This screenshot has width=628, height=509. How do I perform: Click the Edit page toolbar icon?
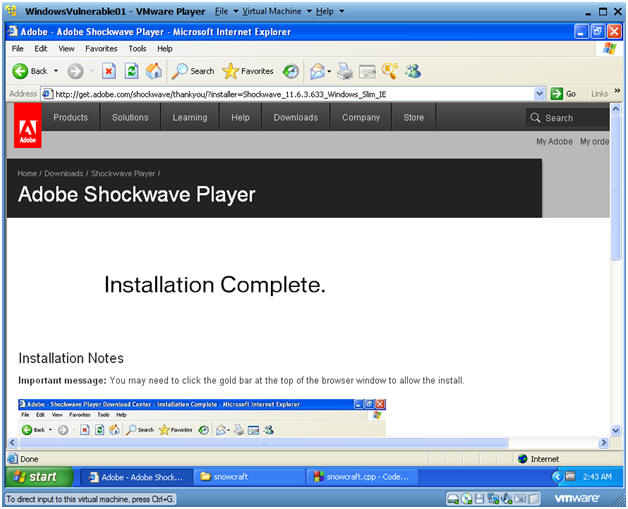(367, 72)
